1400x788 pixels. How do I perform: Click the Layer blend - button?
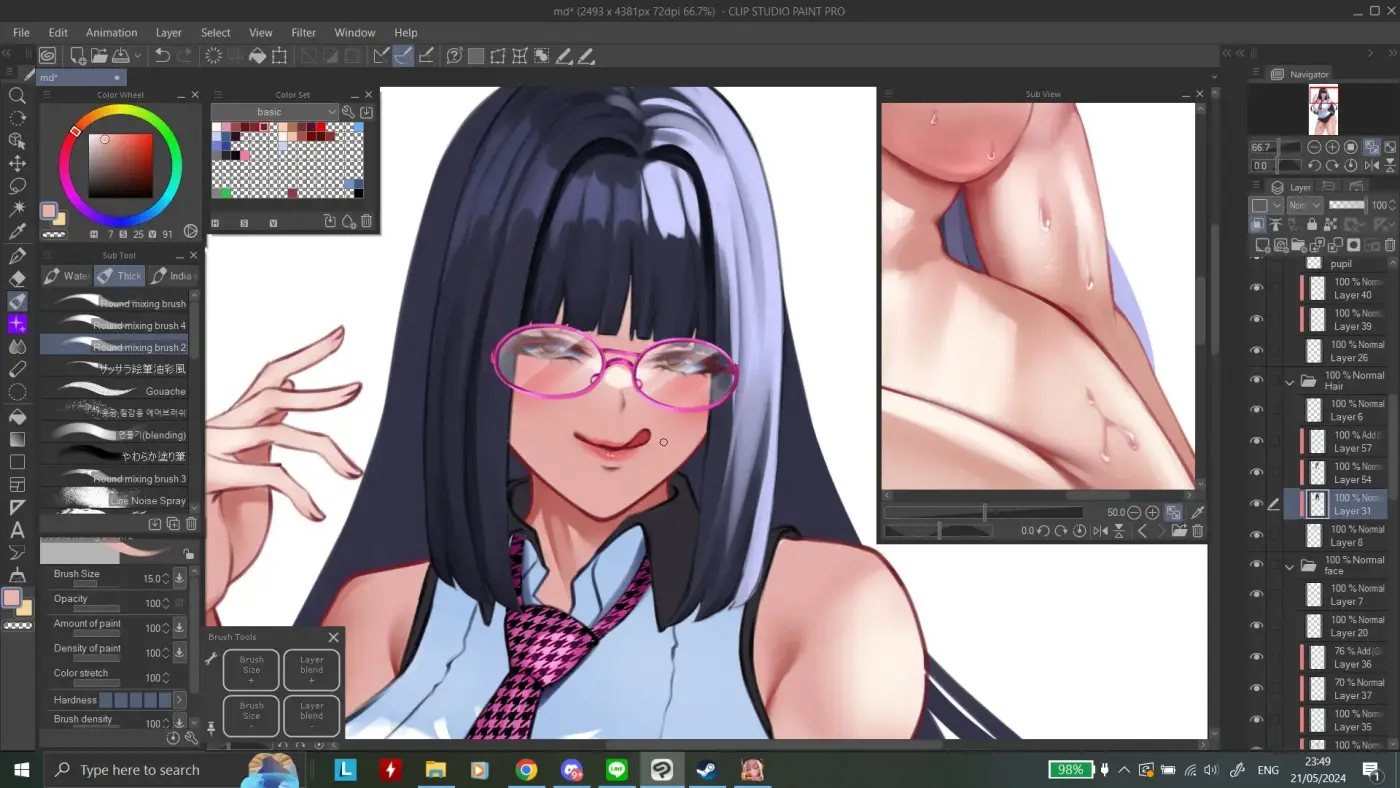pyautogui.click(x=311, y=715)
